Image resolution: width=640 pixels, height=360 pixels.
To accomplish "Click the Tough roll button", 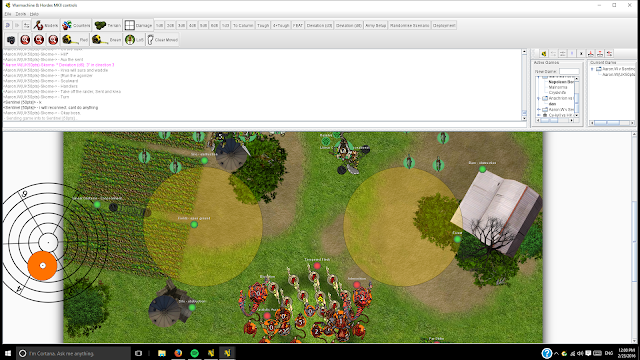I will [263, 25].
